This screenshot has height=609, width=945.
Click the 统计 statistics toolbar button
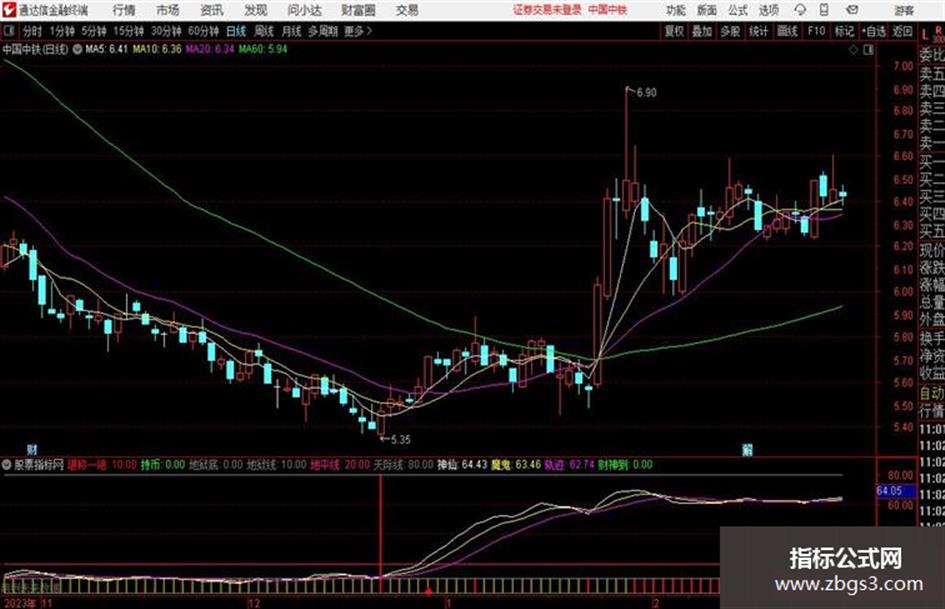pos(759,31)
